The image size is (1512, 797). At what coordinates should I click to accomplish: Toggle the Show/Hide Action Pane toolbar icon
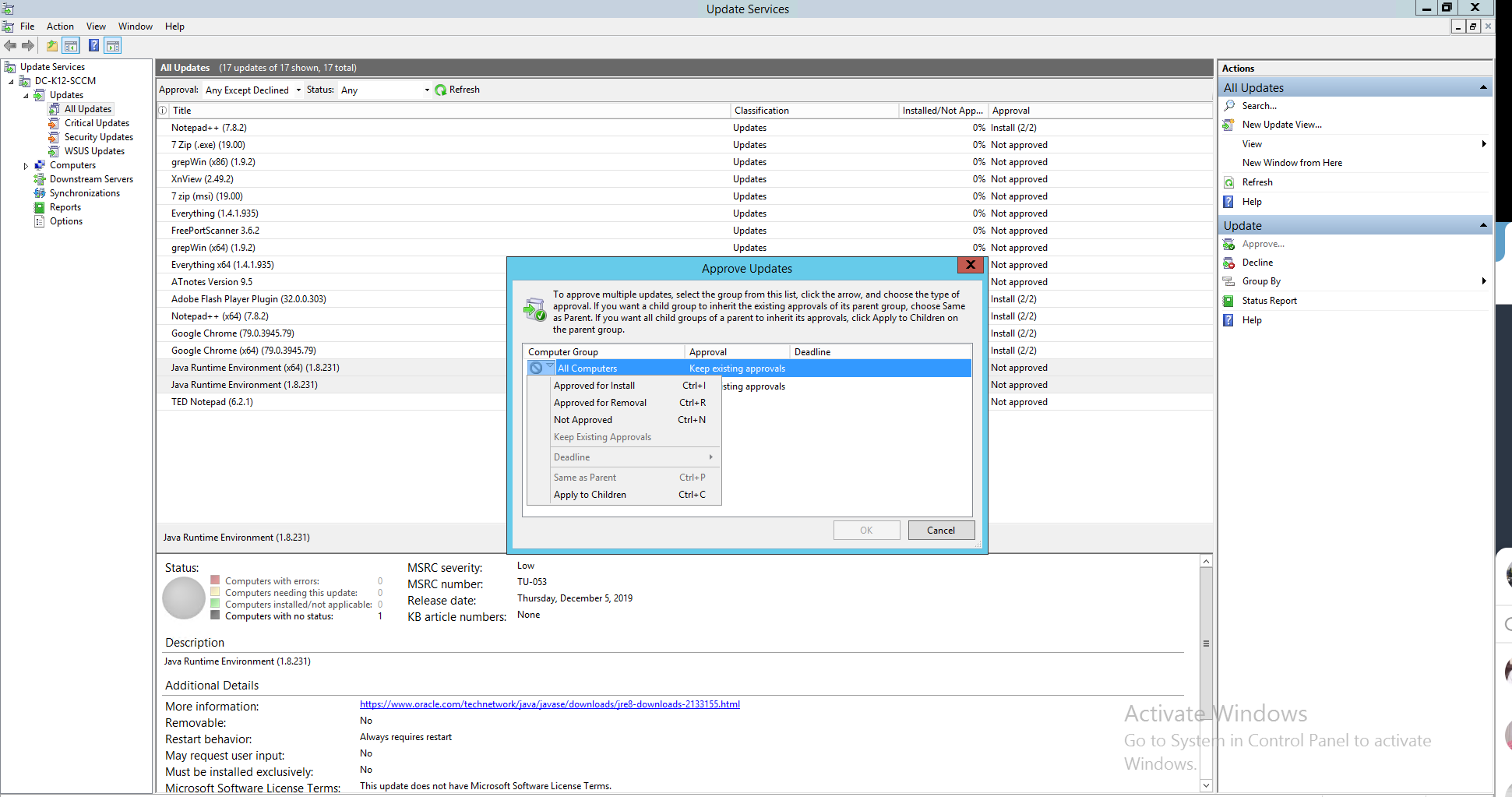click(113, 45)
